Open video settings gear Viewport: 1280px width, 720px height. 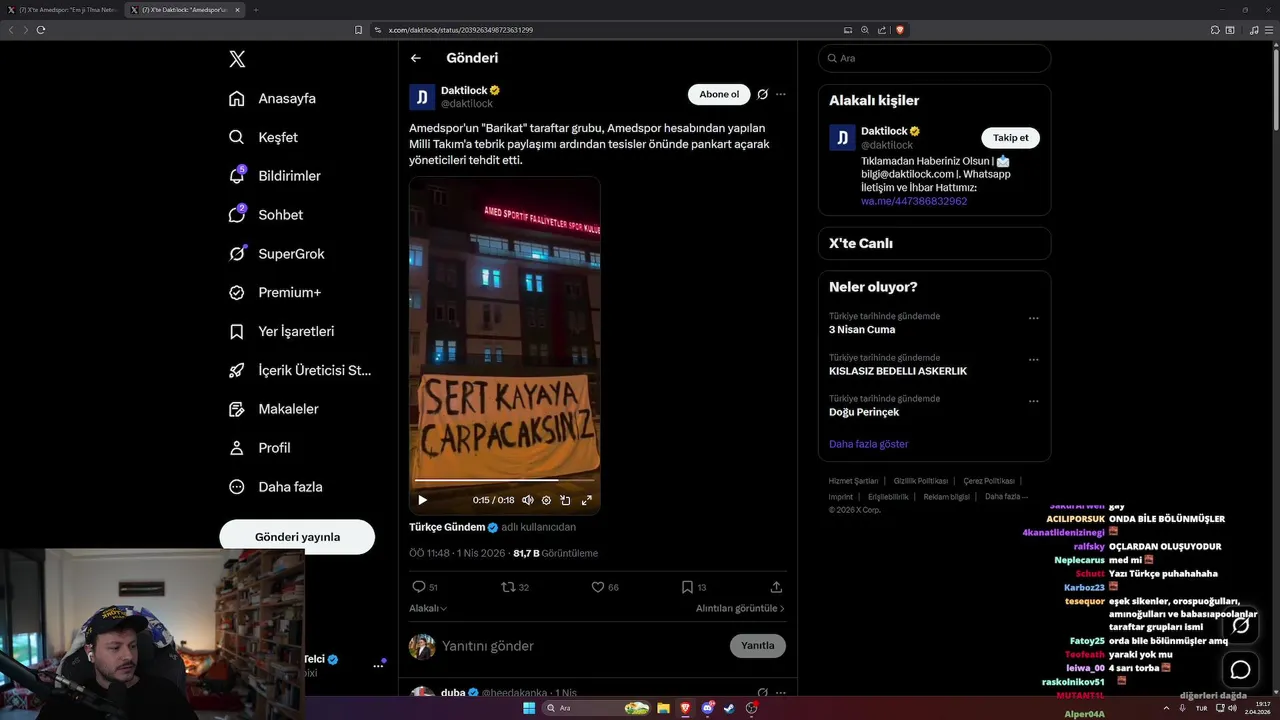(x=546, y=500)
